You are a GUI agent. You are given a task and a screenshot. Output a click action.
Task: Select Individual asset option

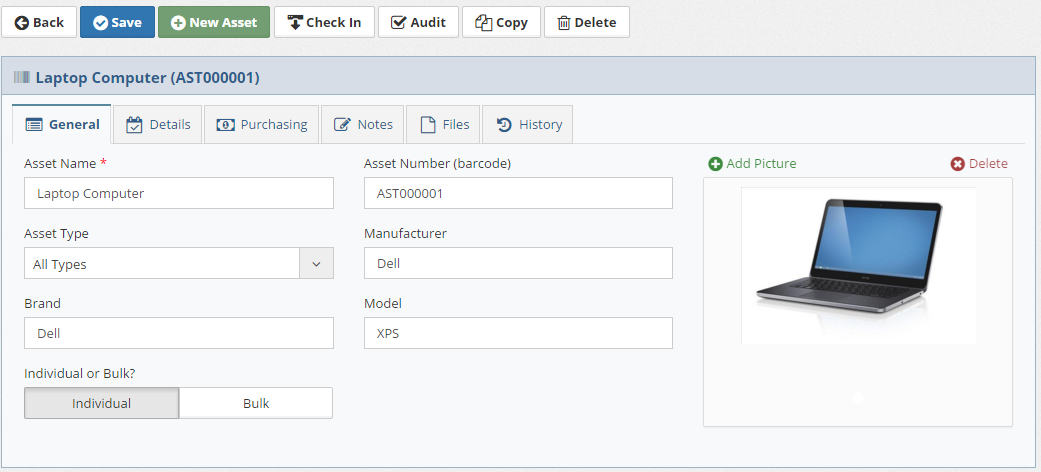click(102, 403)
